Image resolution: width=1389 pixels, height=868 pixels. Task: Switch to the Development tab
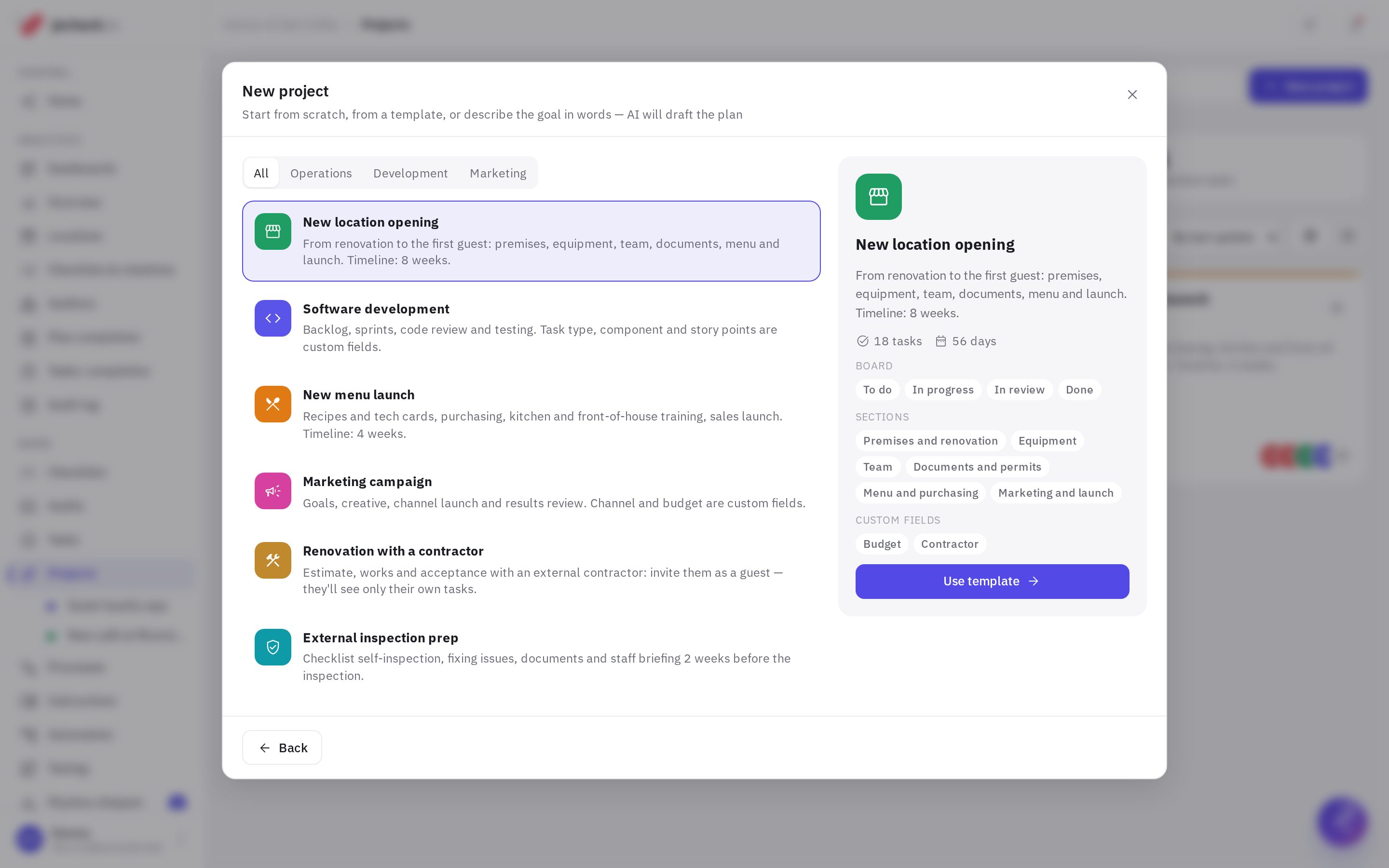click(x=410, y=174)
